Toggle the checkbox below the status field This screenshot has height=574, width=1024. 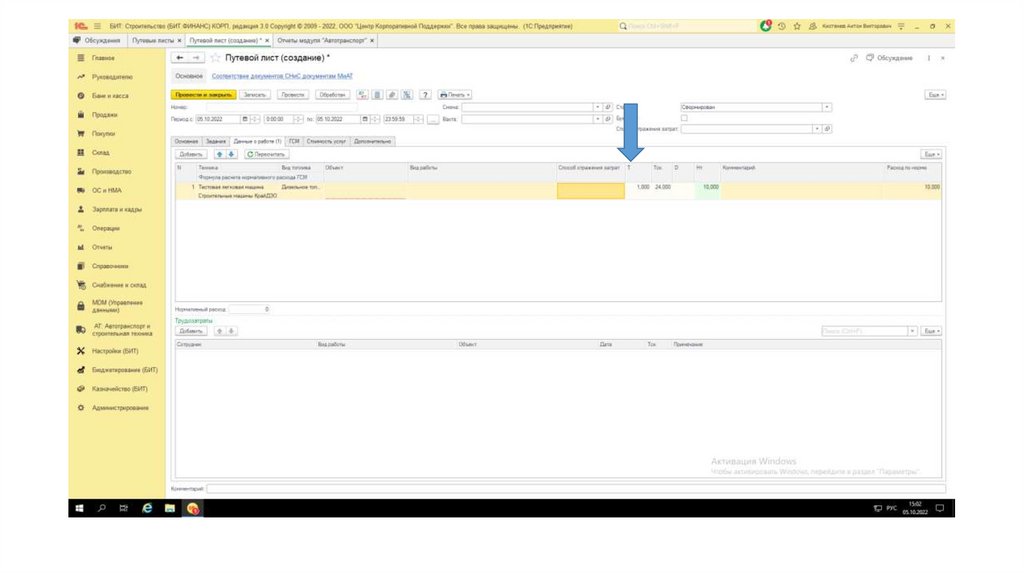click(684, 117)
